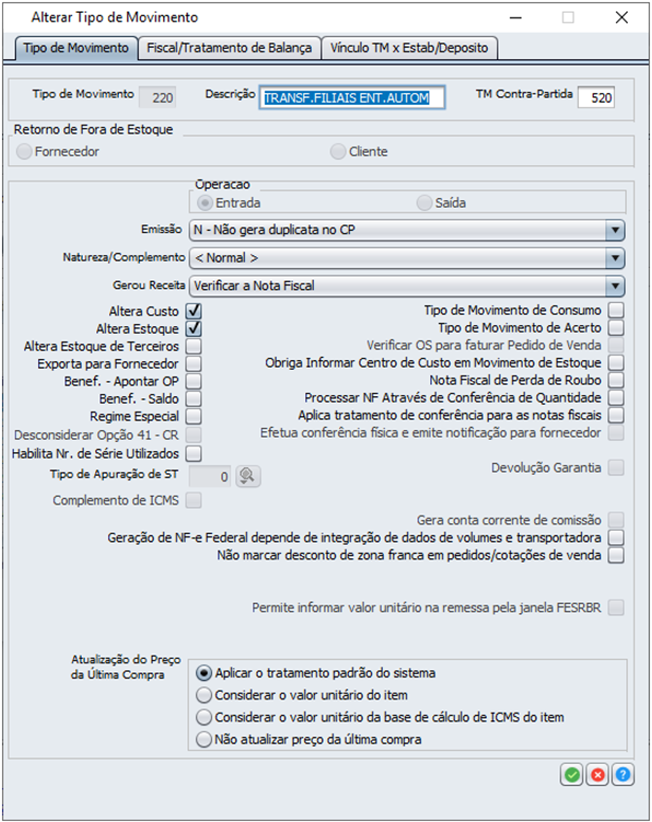Viewport: 652px width, 822px height.
Task: Enable Altera Estoque de Terceiros checkbox
Action: click(194, 346)
